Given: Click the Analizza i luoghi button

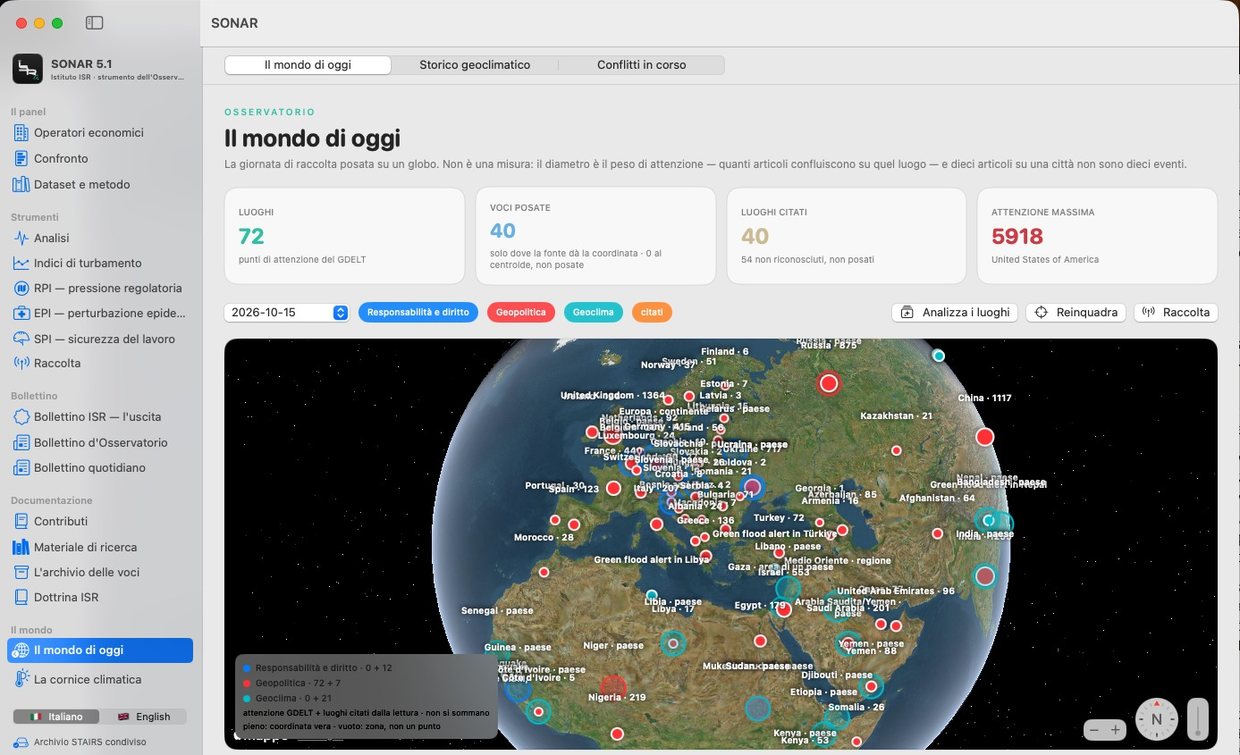Looking at the screenshot, I should click(x=955, y=312).
